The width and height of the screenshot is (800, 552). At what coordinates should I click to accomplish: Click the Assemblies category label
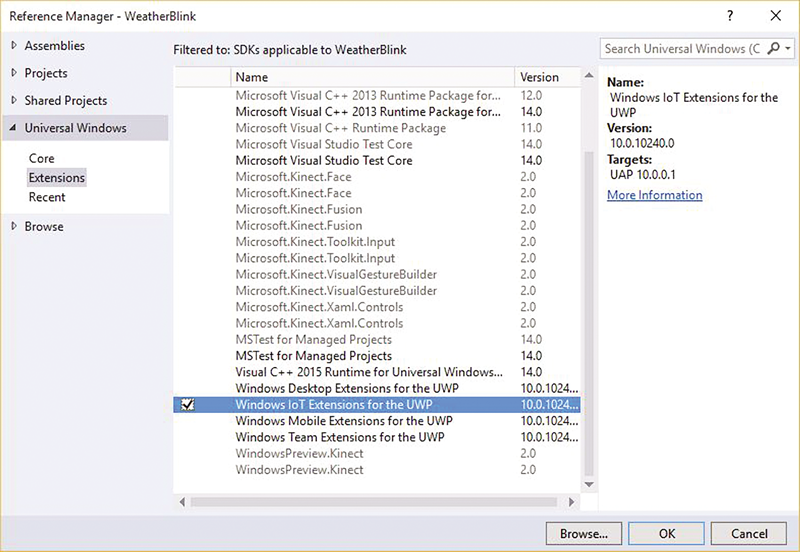pos(55,45)
